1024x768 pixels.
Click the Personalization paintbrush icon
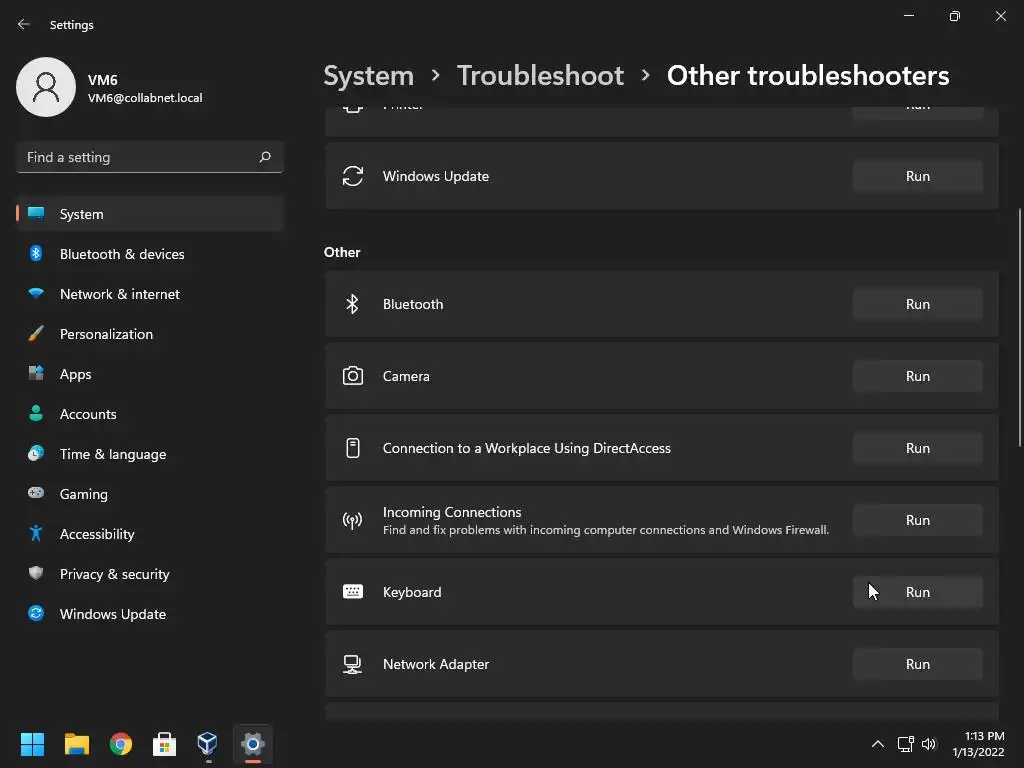[36, 334]
